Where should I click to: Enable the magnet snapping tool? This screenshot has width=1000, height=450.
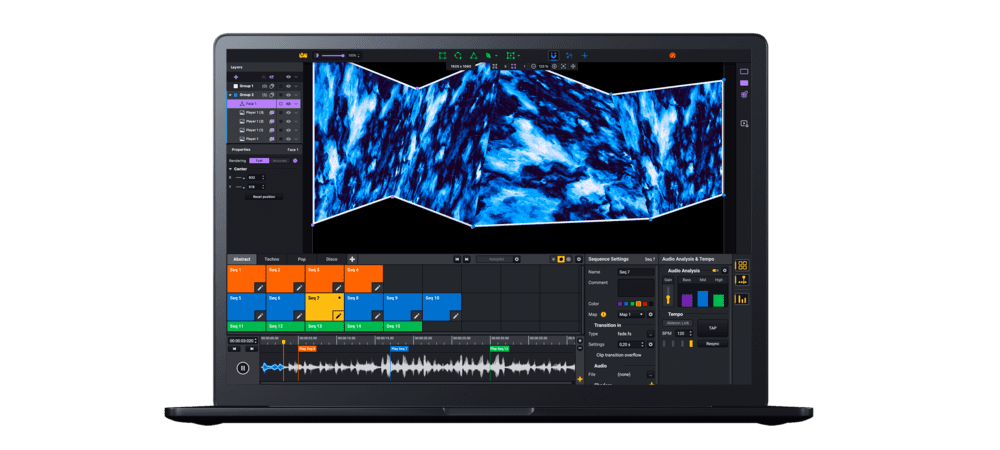[553, 55]
